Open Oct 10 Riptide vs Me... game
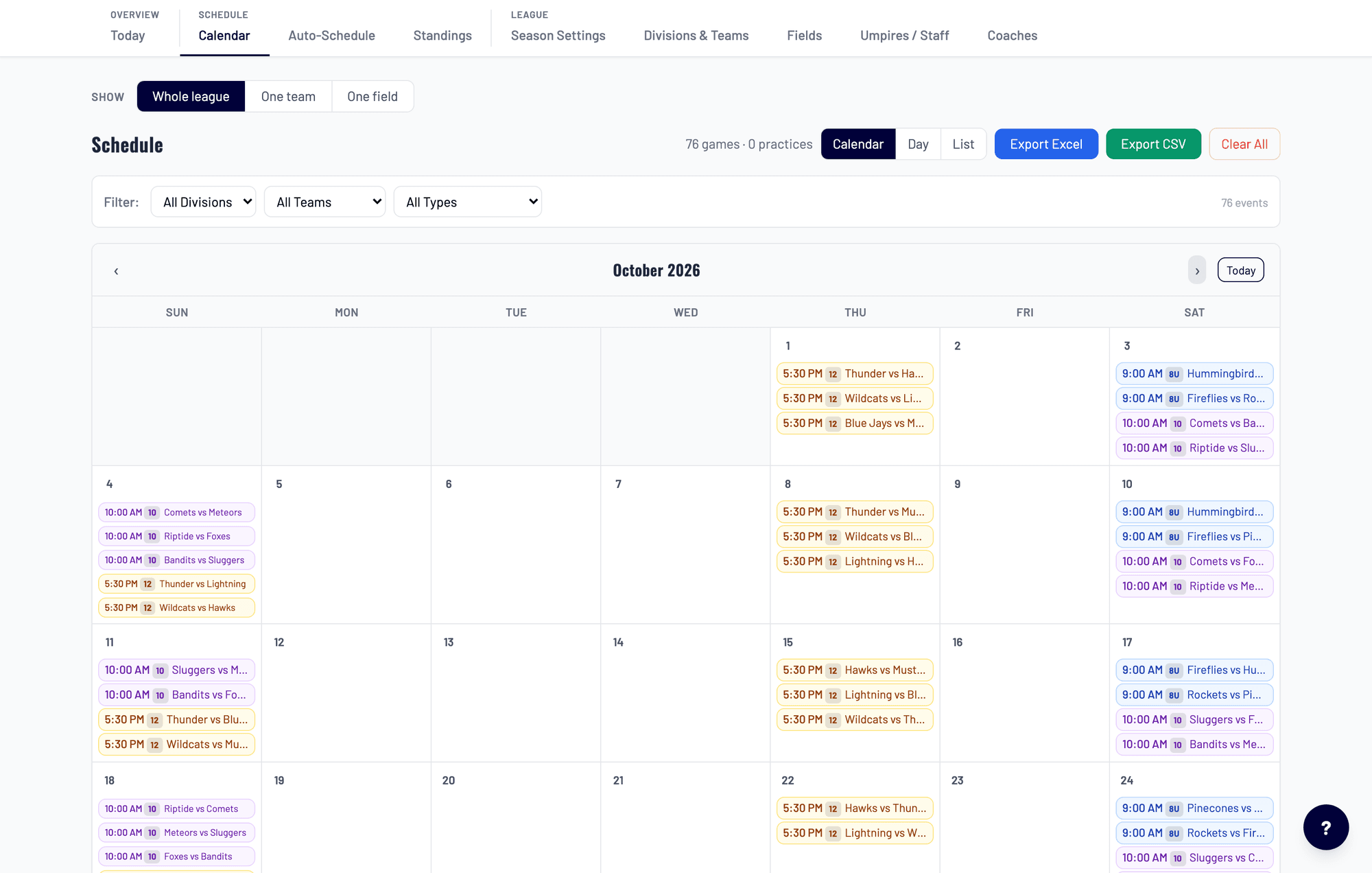 pyautogui.click(x=1194, y=586)
